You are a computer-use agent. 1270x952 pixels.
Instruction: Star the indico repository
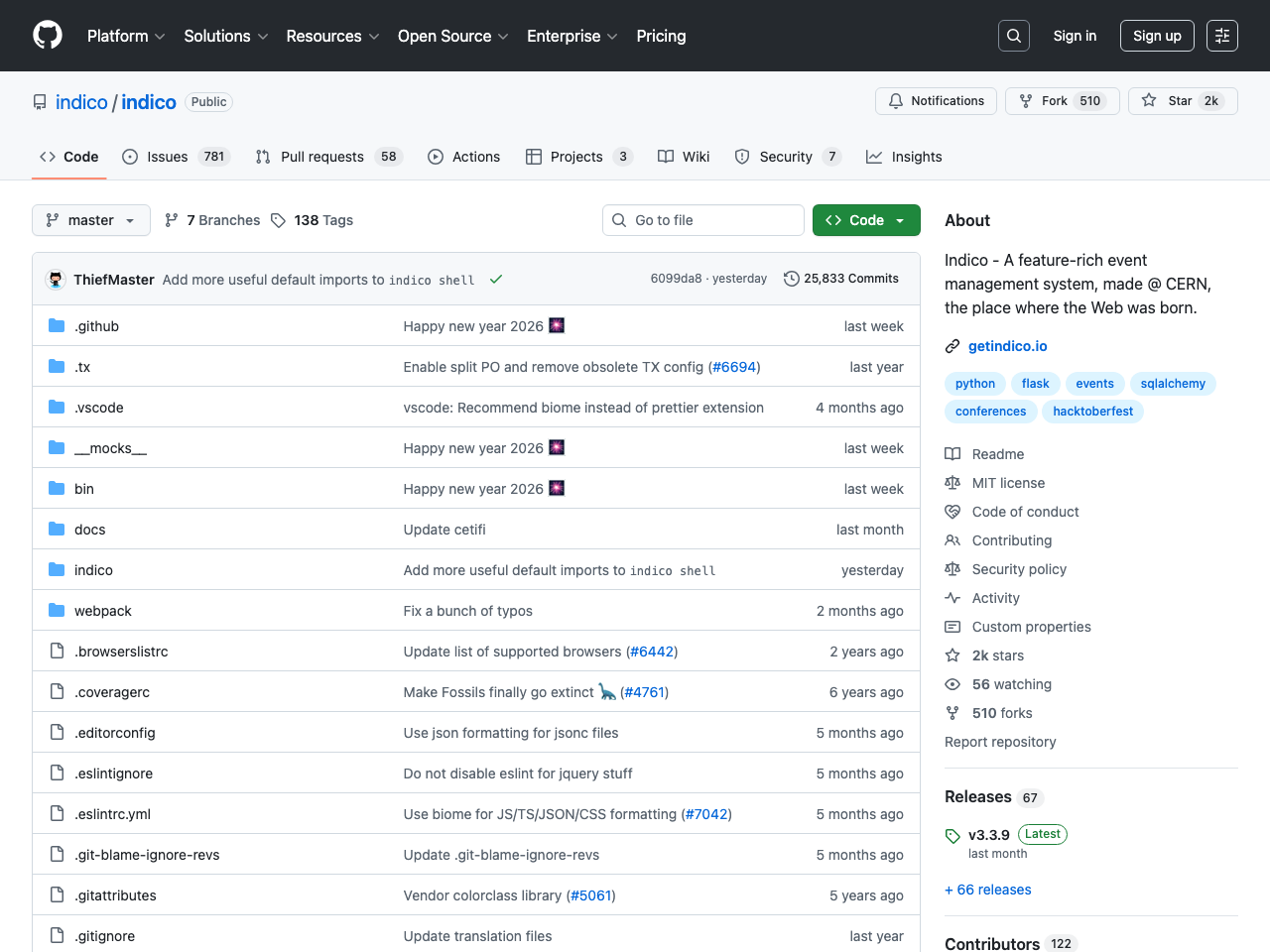point(1183,100)
